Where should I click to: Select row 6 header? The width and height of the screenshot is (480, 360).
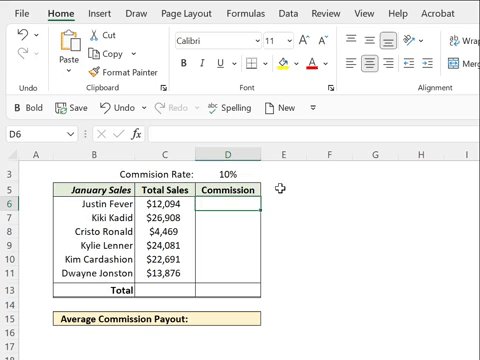[9, 204]
